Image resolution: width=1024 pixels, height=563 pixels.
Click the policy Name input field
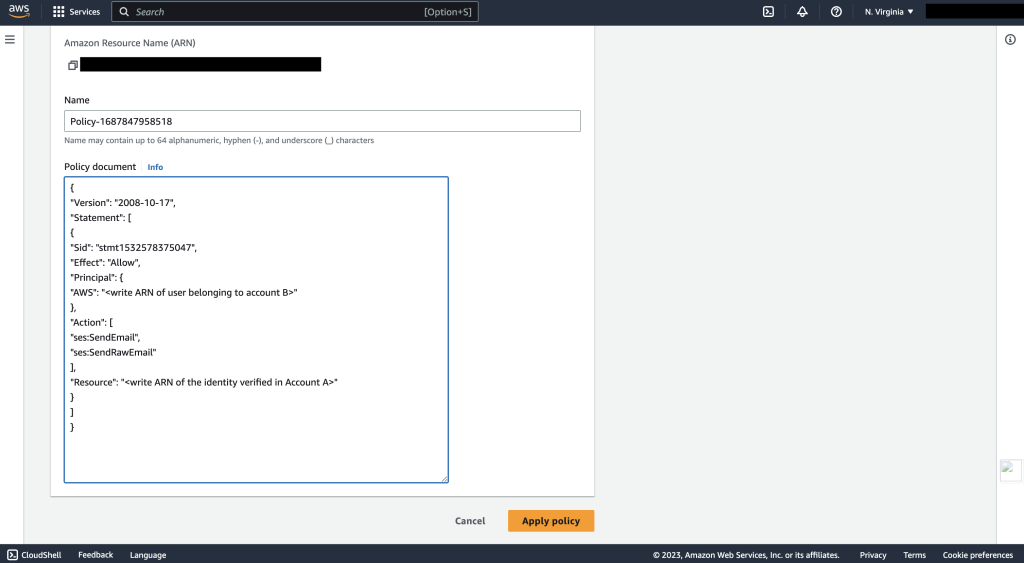322,121
